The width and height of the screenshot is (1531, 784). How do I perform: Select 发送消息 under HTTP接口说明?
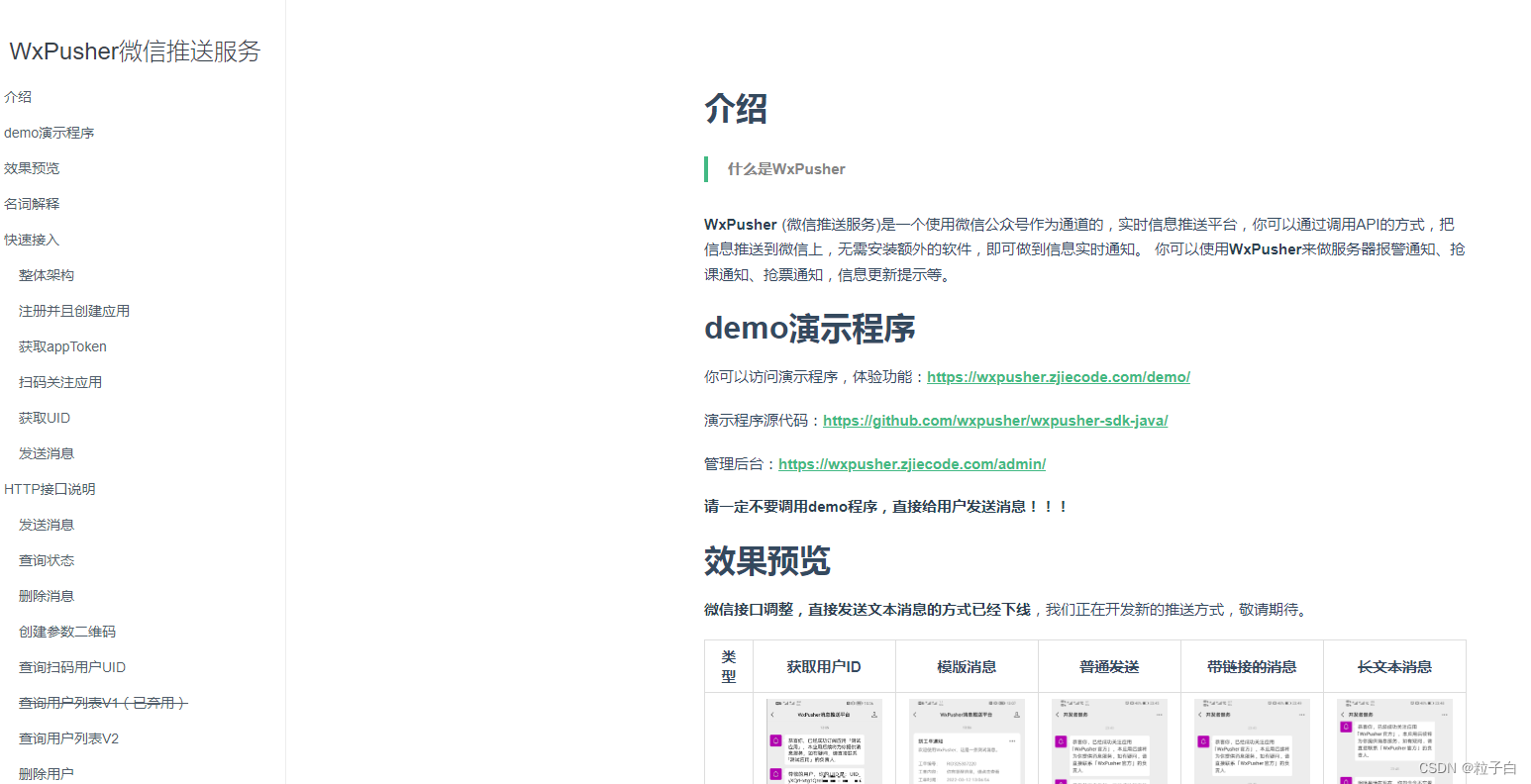pos(47,525)
